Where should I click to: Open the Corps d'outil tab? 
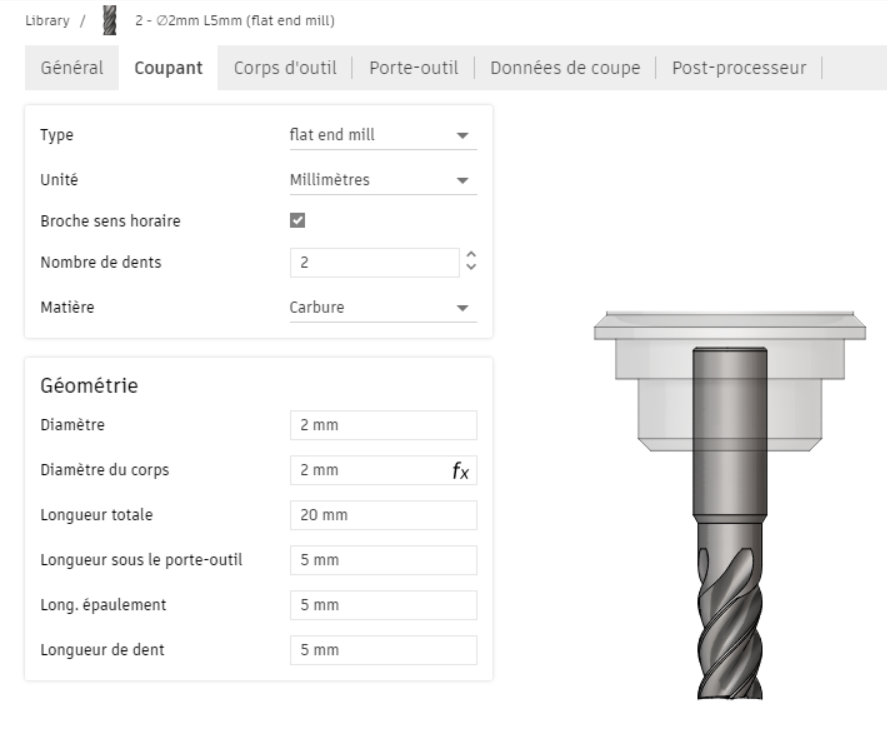tap(285, 68)
